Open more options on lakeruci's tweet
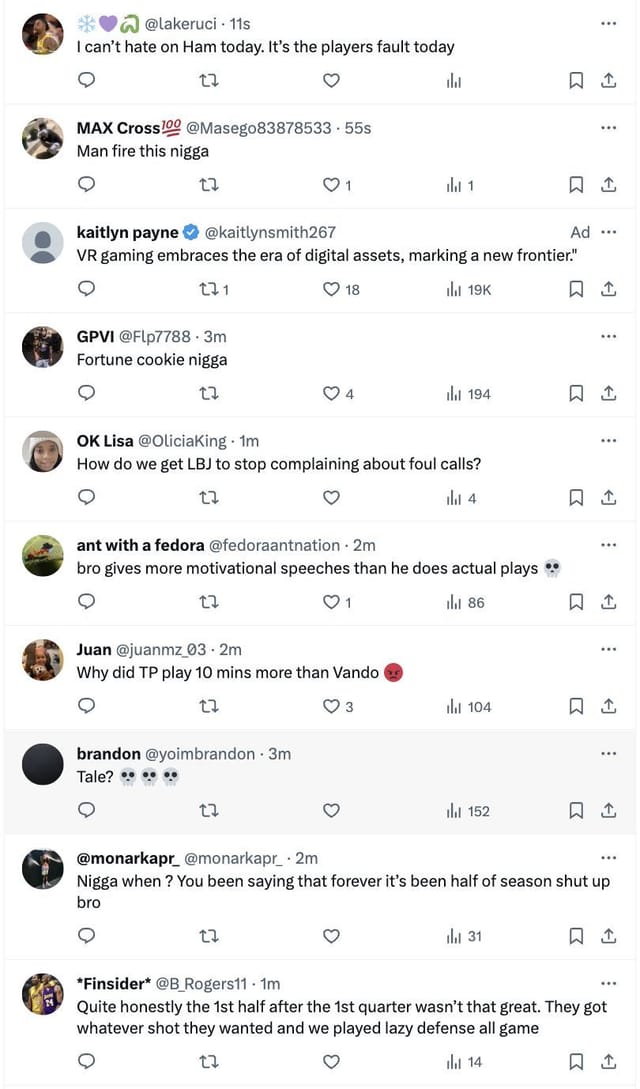Screen dimensions: 640x1089 608,23
